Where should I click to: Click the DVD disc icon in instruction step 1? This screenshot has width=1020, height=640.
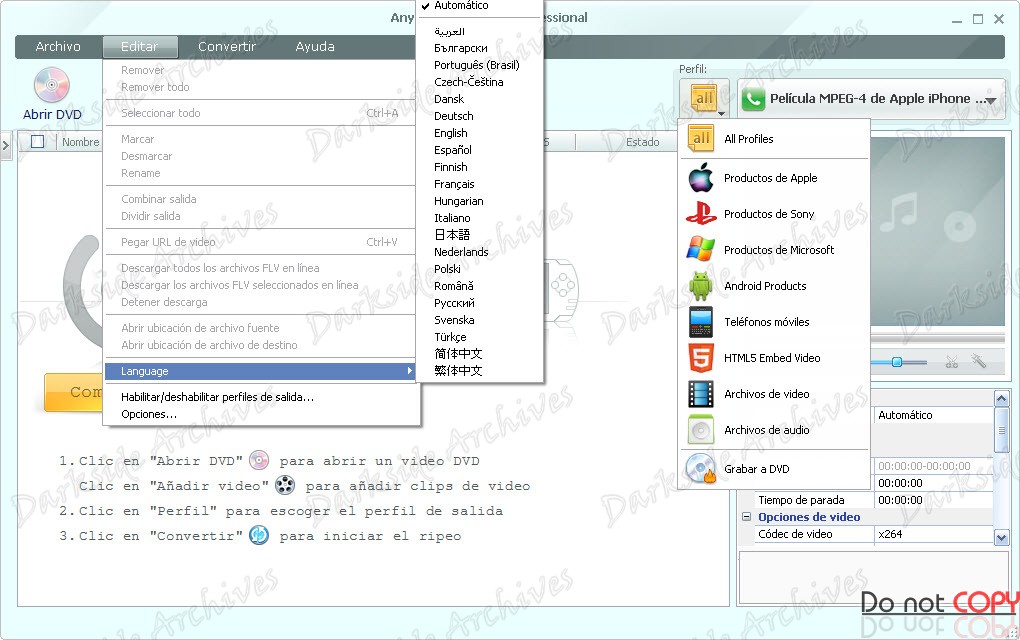coord(259,460)
